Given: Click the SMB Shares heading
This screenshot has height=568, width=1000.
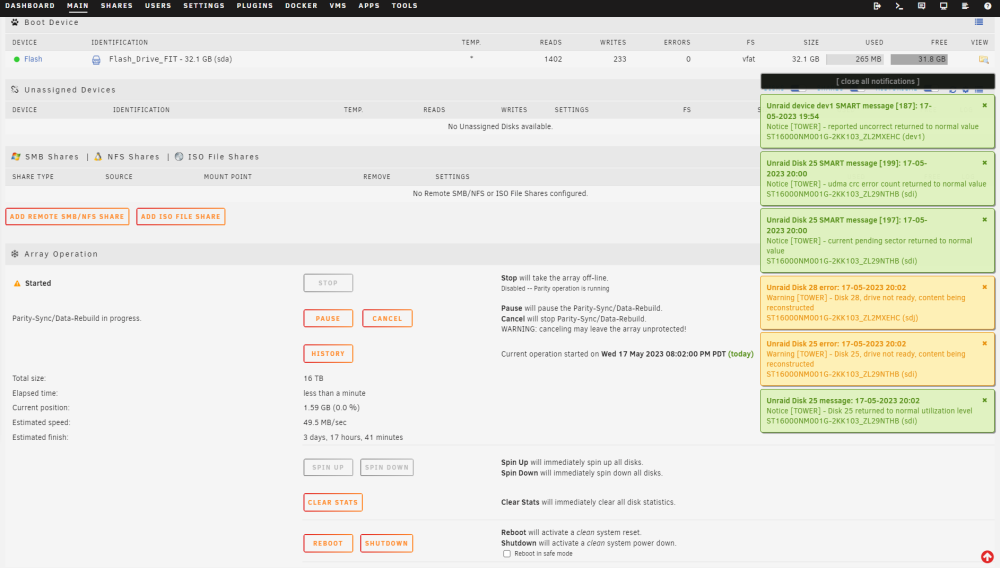Looking at the screenshot, I should tap(52, 157).
